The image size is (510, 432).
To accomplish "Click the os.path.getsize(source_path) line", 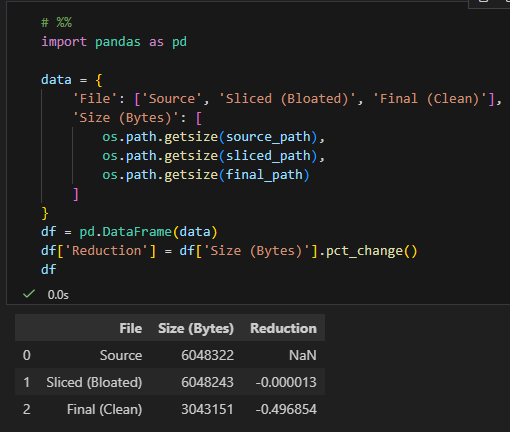I will (213, 137).
